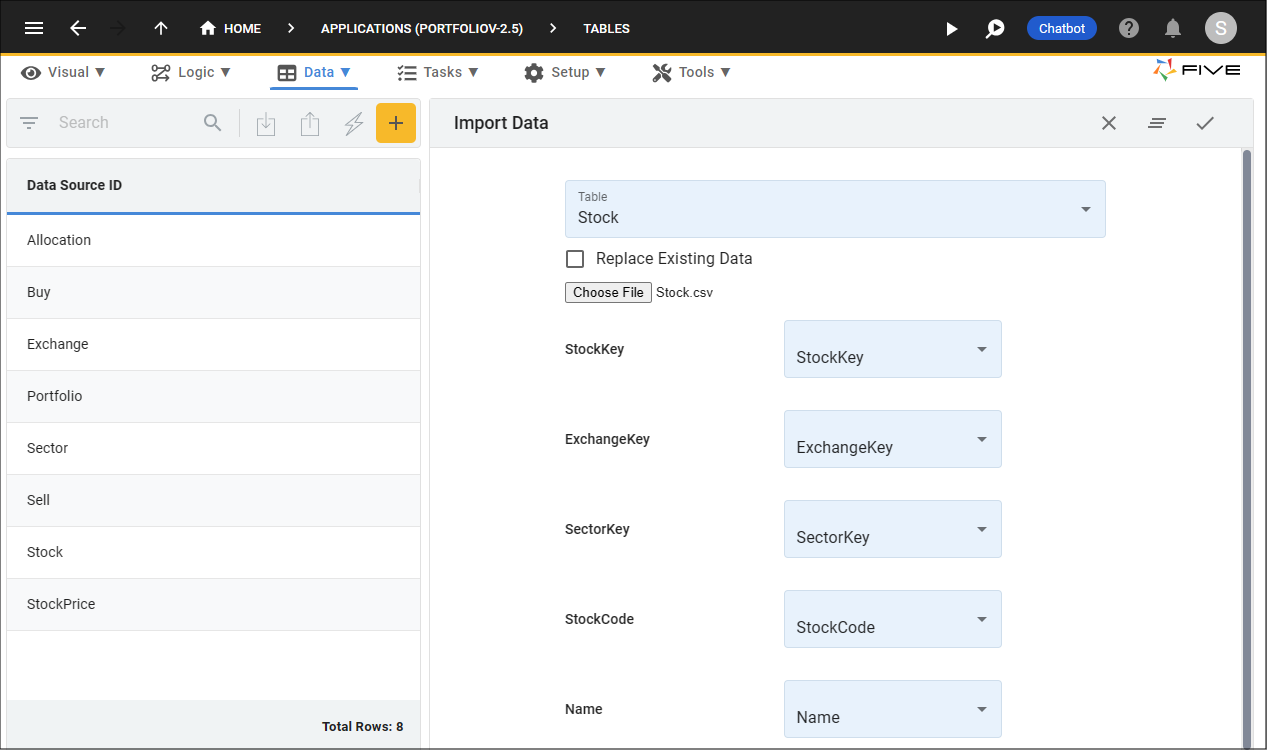Click the Import Data title

pyautogui.click(x=501, y=123)
